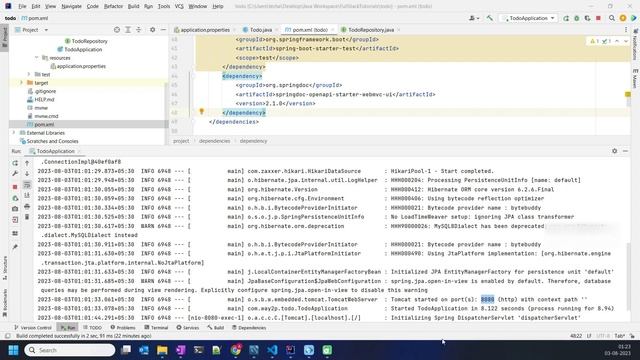Open the Services tool window
This screenshot has height=360, width=640.
tap(187, 327)
